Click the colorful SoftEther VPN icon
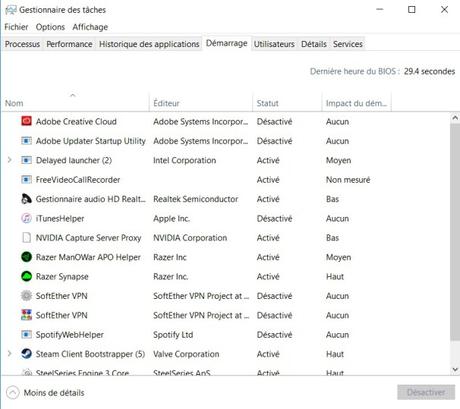Viewport: 460px width, 409px height. click(26, 315)
